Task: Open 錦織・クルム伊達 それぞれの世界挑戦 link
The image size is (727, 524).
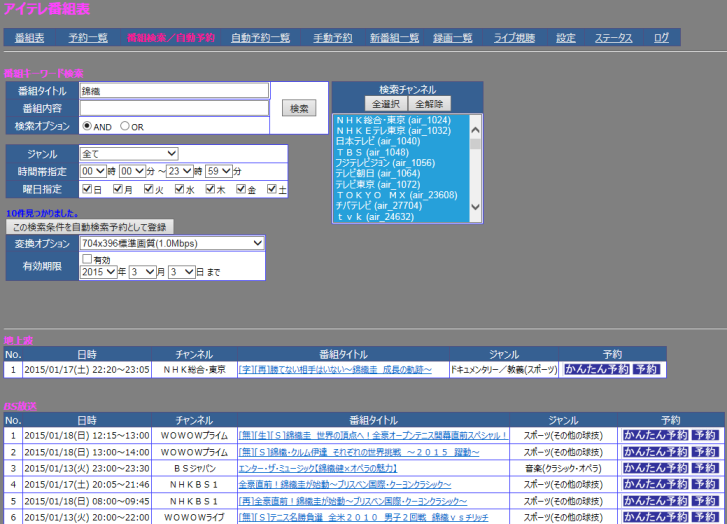Action: (x=359, y=452)
